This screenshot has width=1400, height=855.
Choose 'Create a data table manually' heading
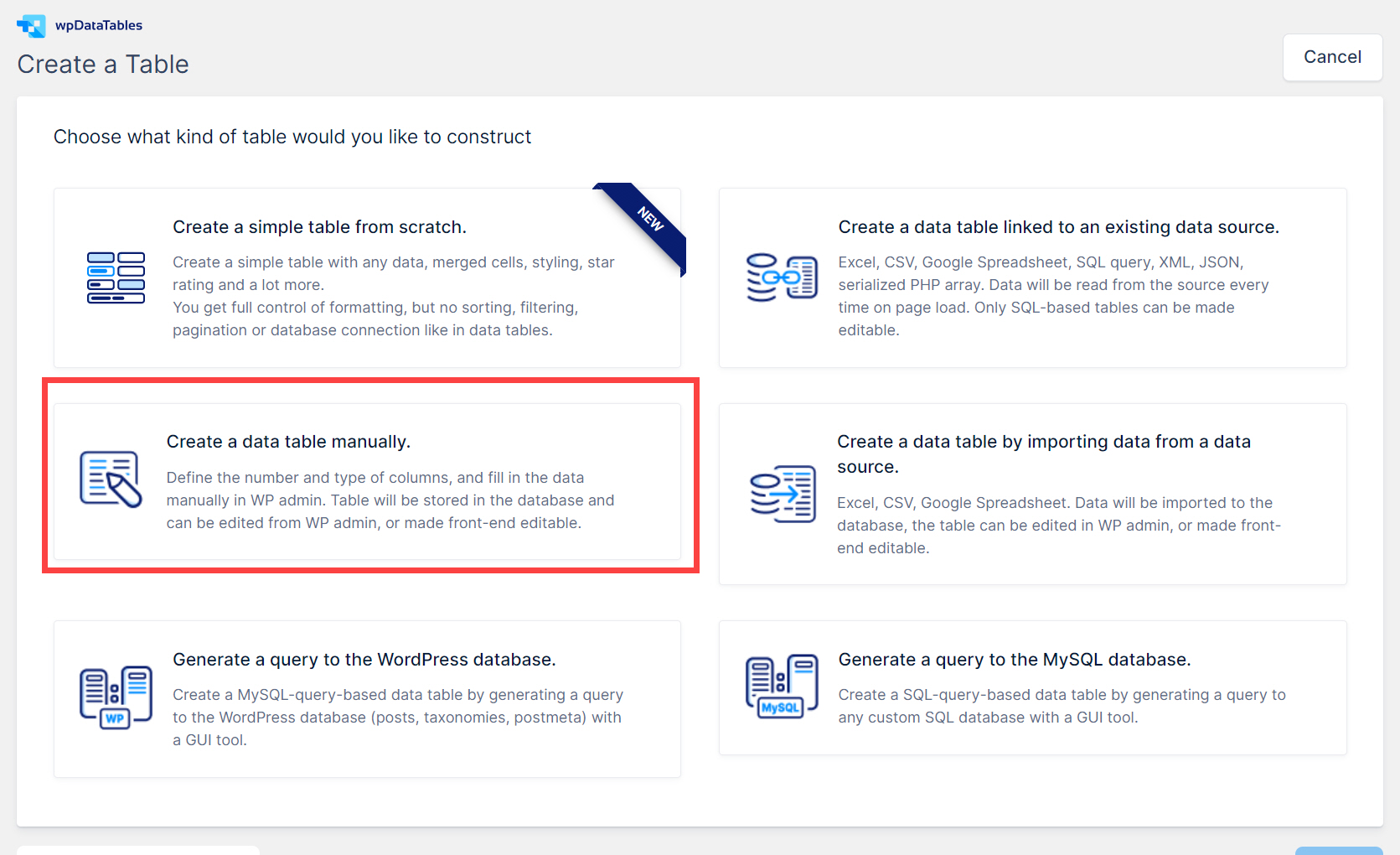pyautogui.click(x=288, y=442)
